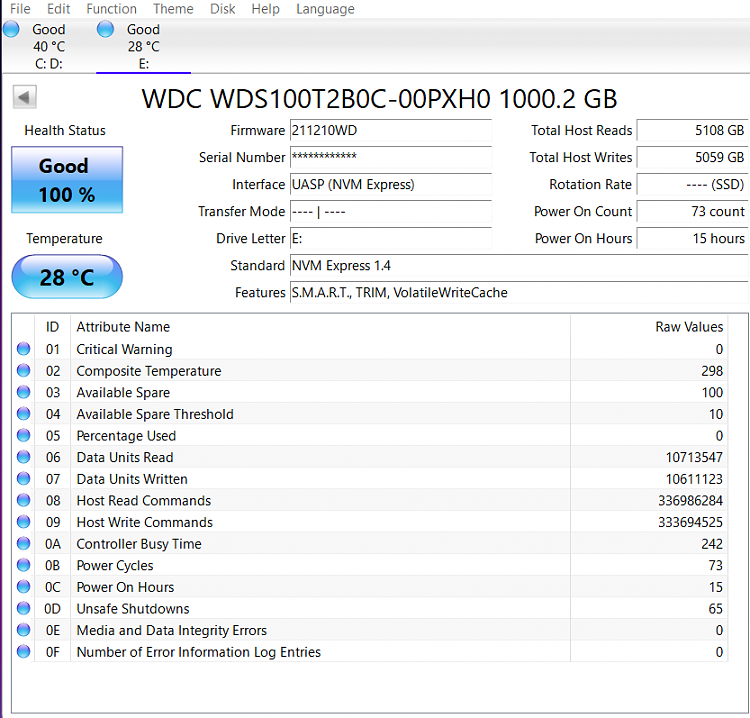Select the Composite Temperature attribute name
This screenshot has height=718, width=750.
(x=149, y=371)
